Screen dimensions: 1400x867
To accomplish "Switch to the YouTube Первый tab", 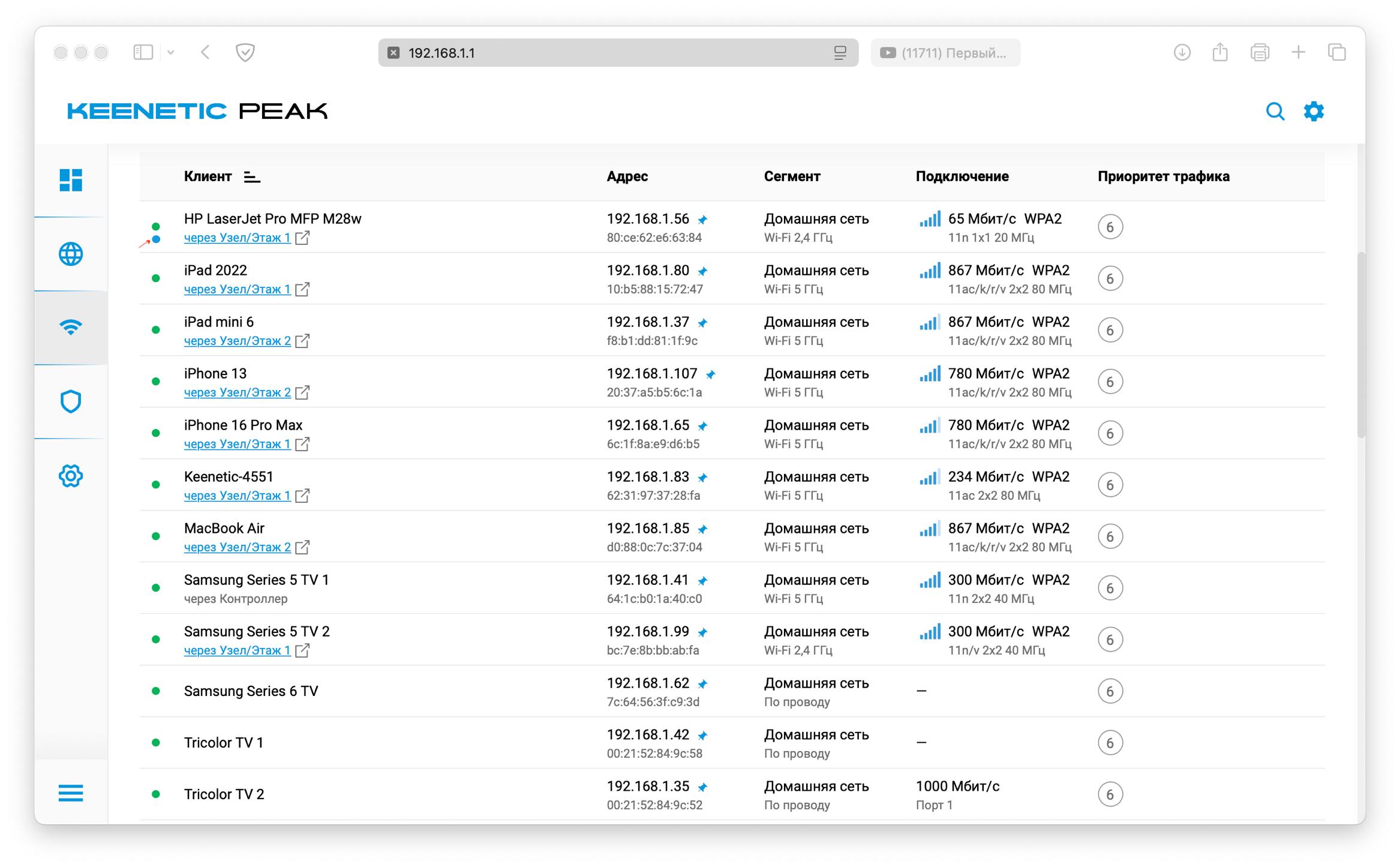I will 945,53.
